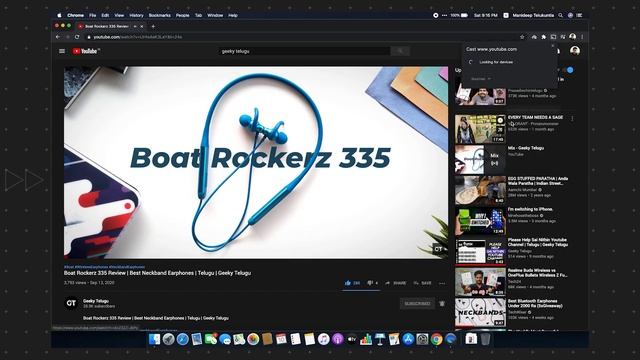
Task: Open Spotlight search in menu bar
Action: tap(560, 15)
